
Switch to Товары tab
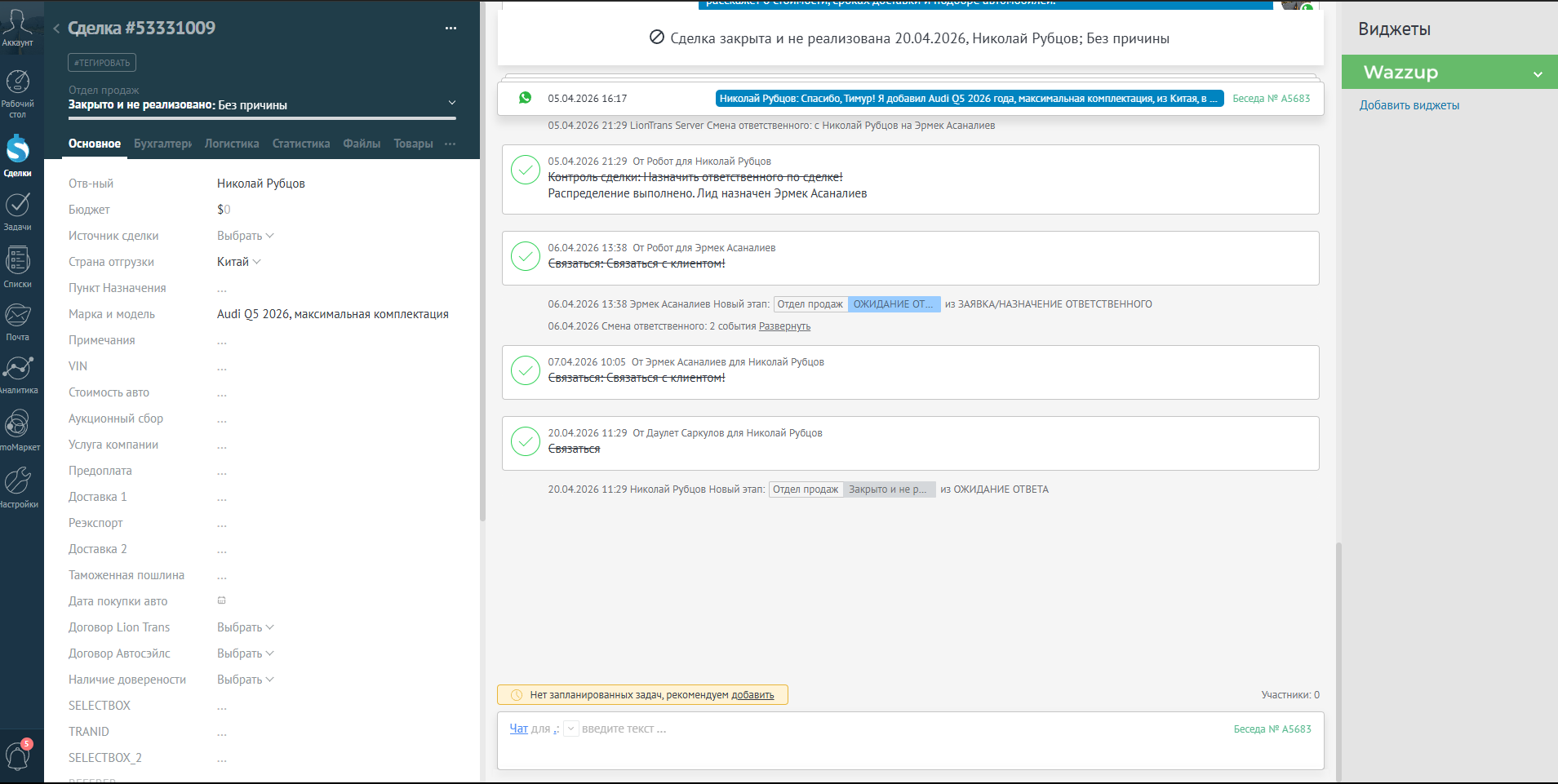coord(413,144)
